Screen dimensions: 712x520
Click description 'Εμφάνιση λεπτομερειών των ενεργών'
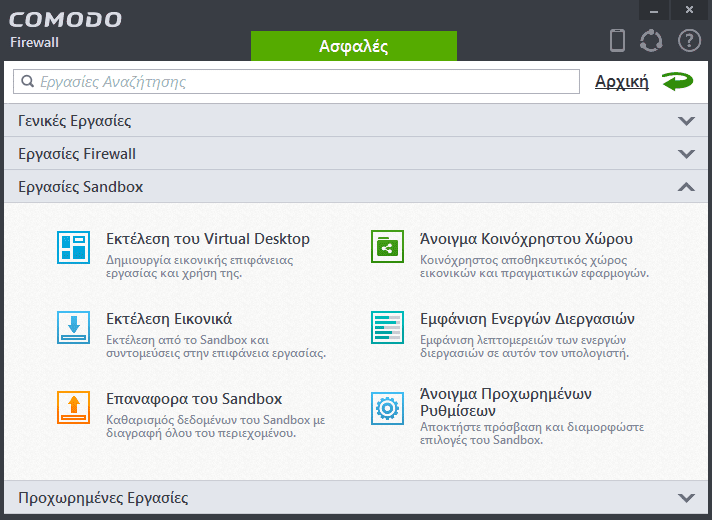pos(524,347)
